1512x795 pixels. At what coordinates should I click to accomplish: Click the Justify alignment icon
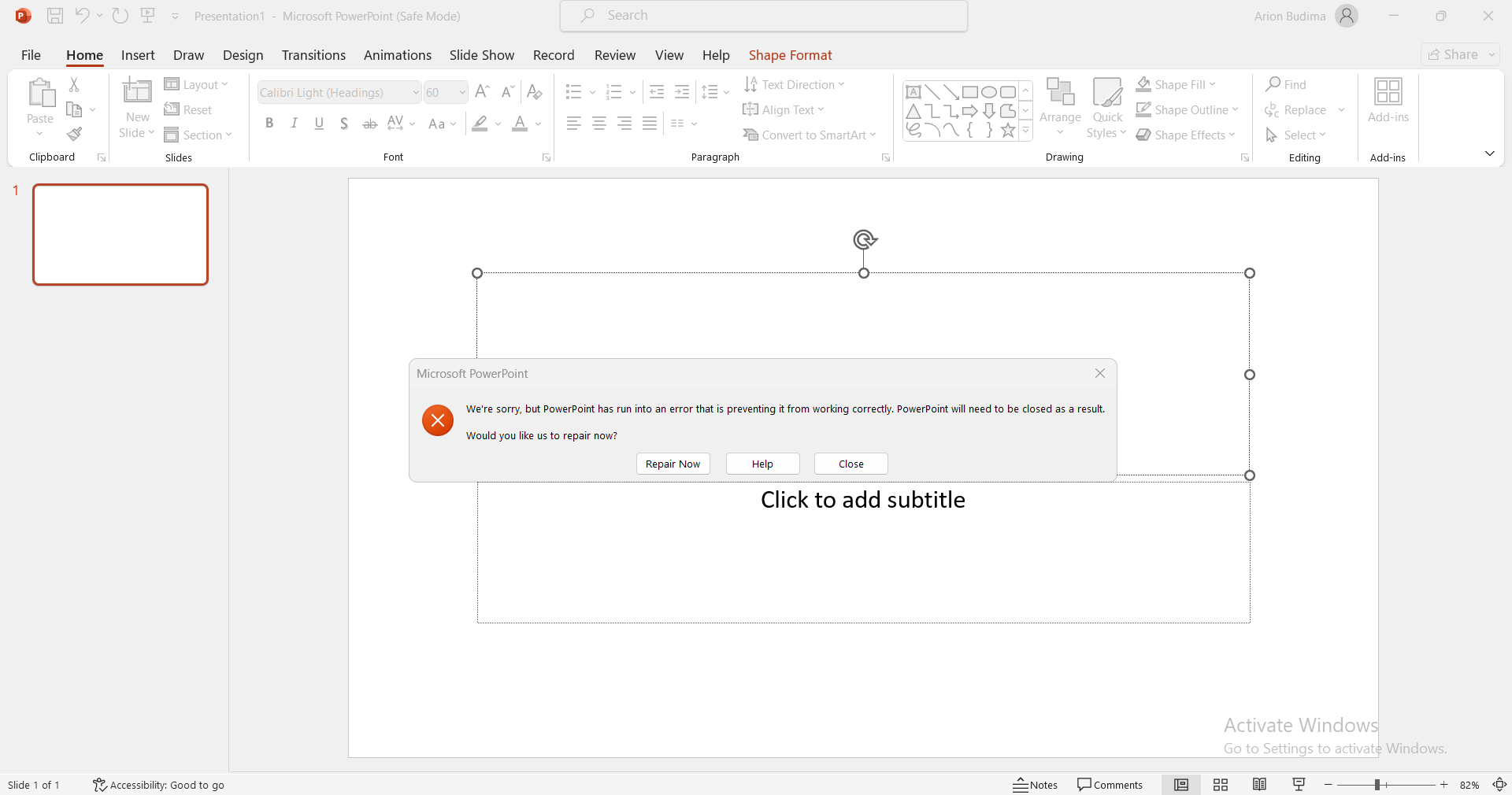[650, 124]
